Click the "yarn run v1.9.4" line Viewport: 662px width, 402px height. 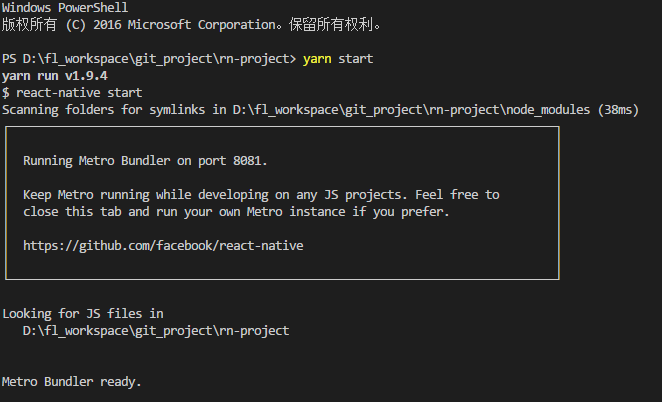pos(54,75)
